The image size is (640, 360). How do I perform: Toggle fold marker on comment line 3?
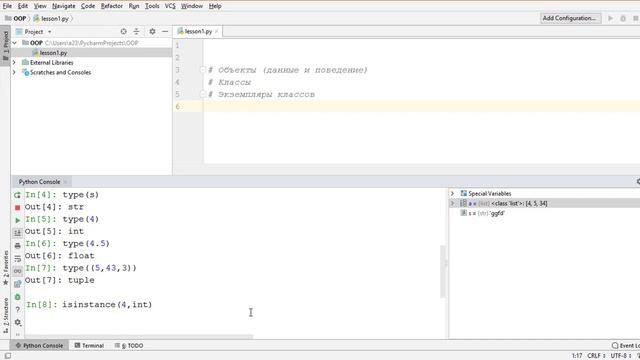click(203, 70)
